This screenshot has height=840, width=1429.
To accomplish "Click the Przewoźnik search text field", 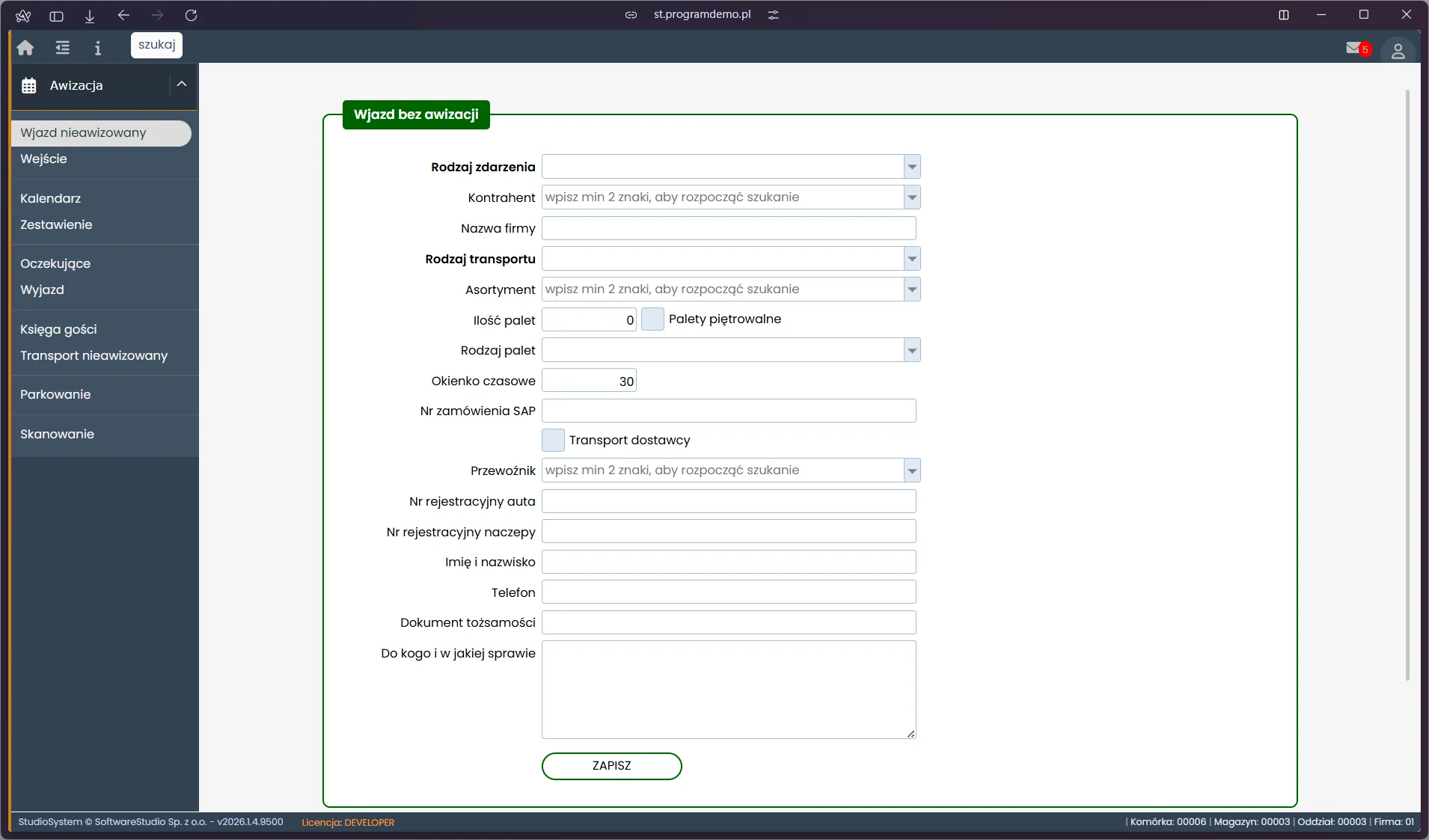I will 723,470.
